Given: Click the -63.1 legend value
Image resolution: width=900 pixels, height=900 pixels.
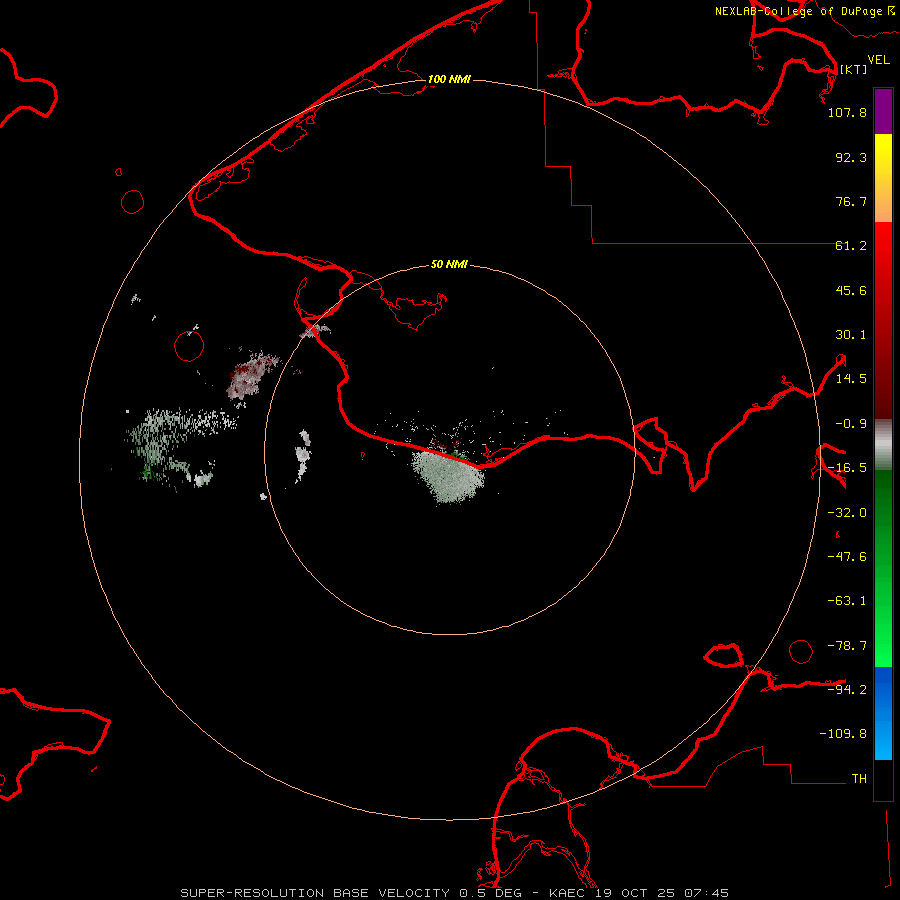Looking at the screenshot, I should [847, 601].
